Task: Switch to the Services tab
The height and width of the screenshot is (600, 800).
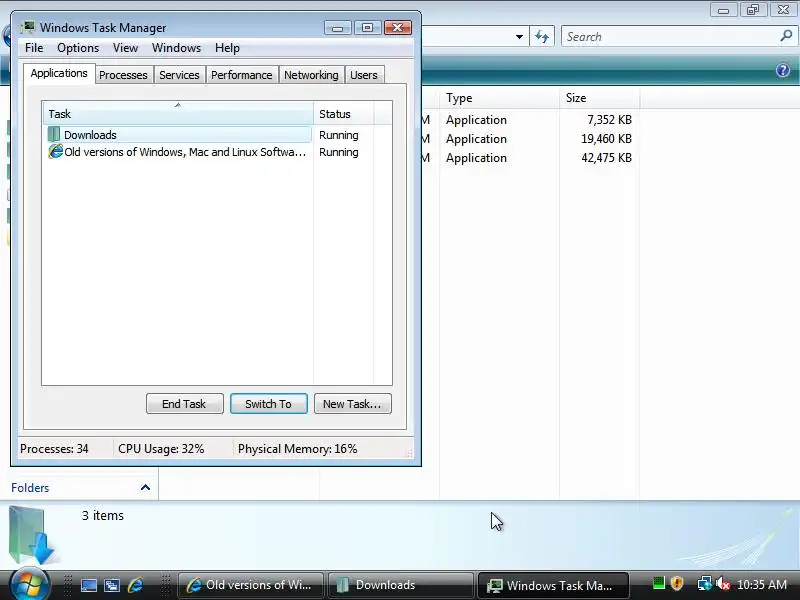Action: [x=179, y=75]
